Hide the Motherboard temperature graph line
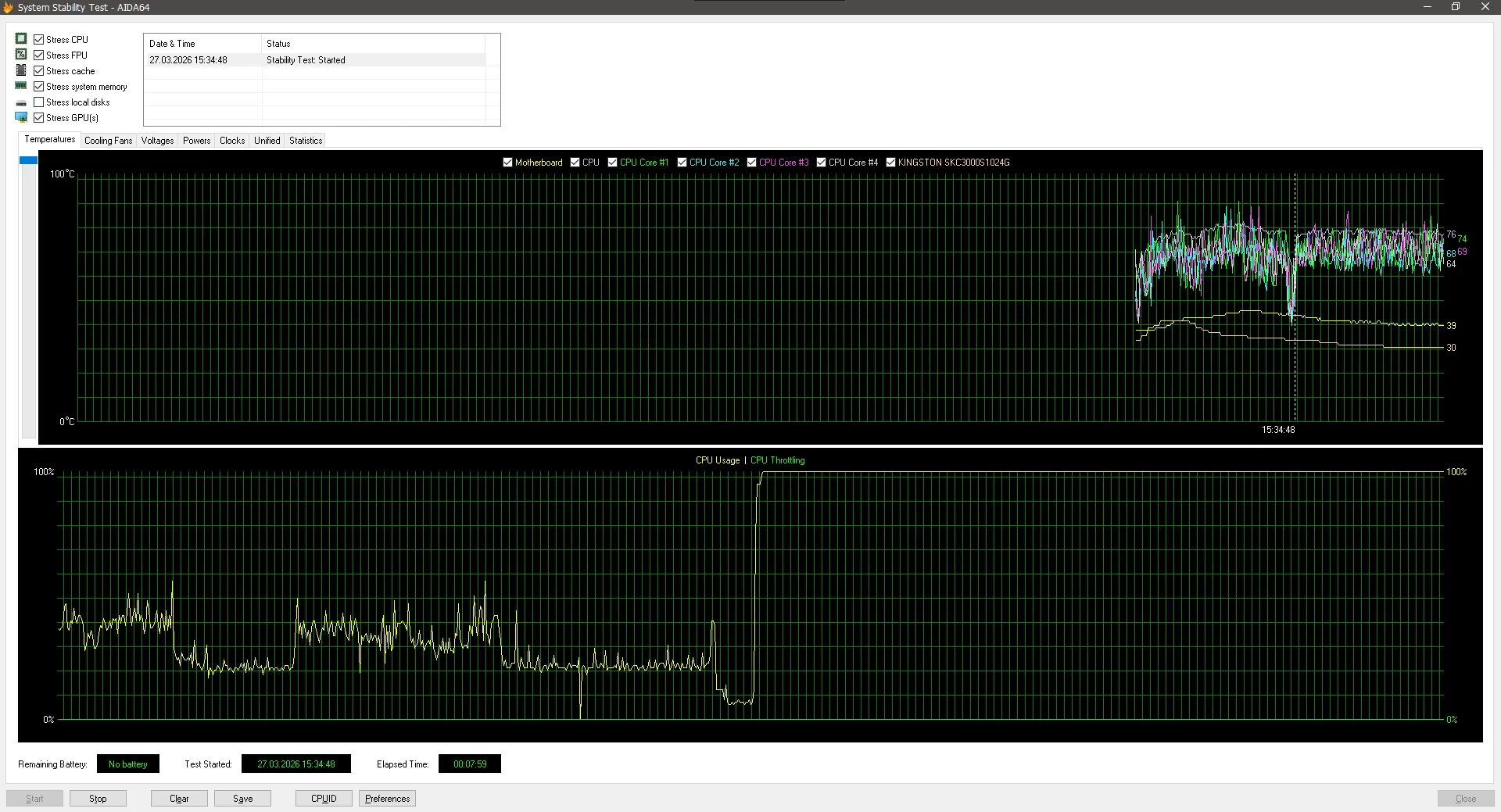Image resolution: width=1501 pixels, height=812 pixels. coord(508,163)
